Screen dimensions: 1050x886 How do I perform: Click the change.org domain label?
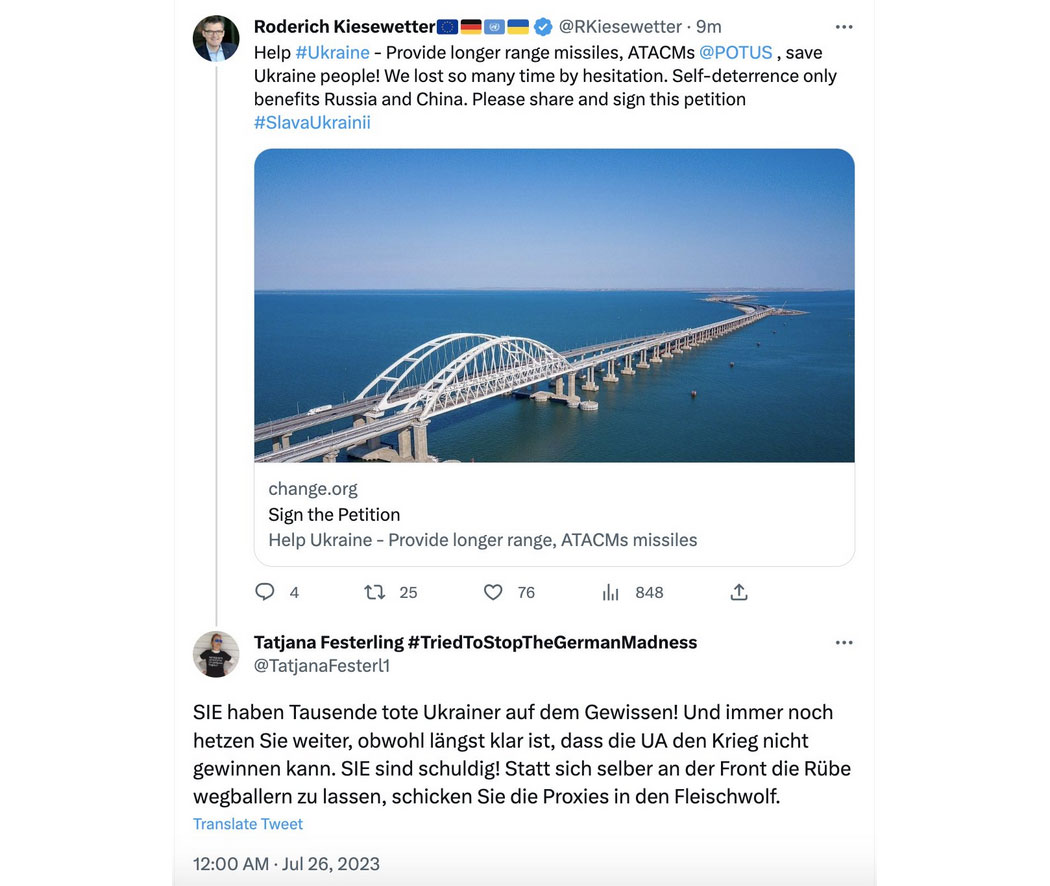(313, 489)
